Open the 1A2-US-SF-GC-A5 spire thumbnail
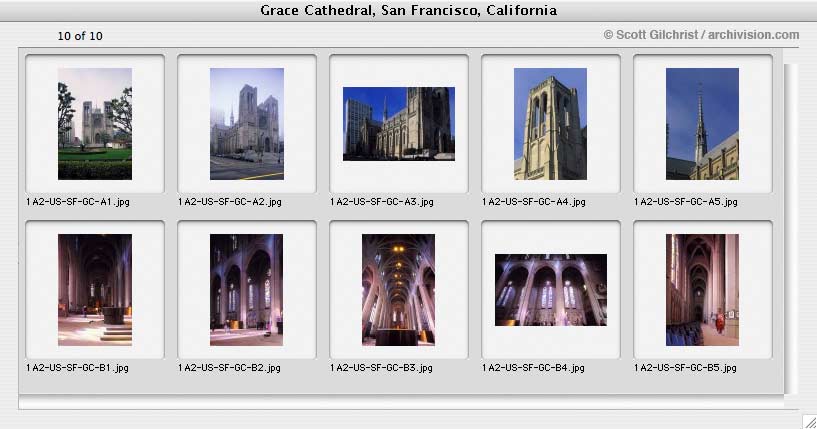This screenshot has height=429, width=817. click(x=702, y=124)
